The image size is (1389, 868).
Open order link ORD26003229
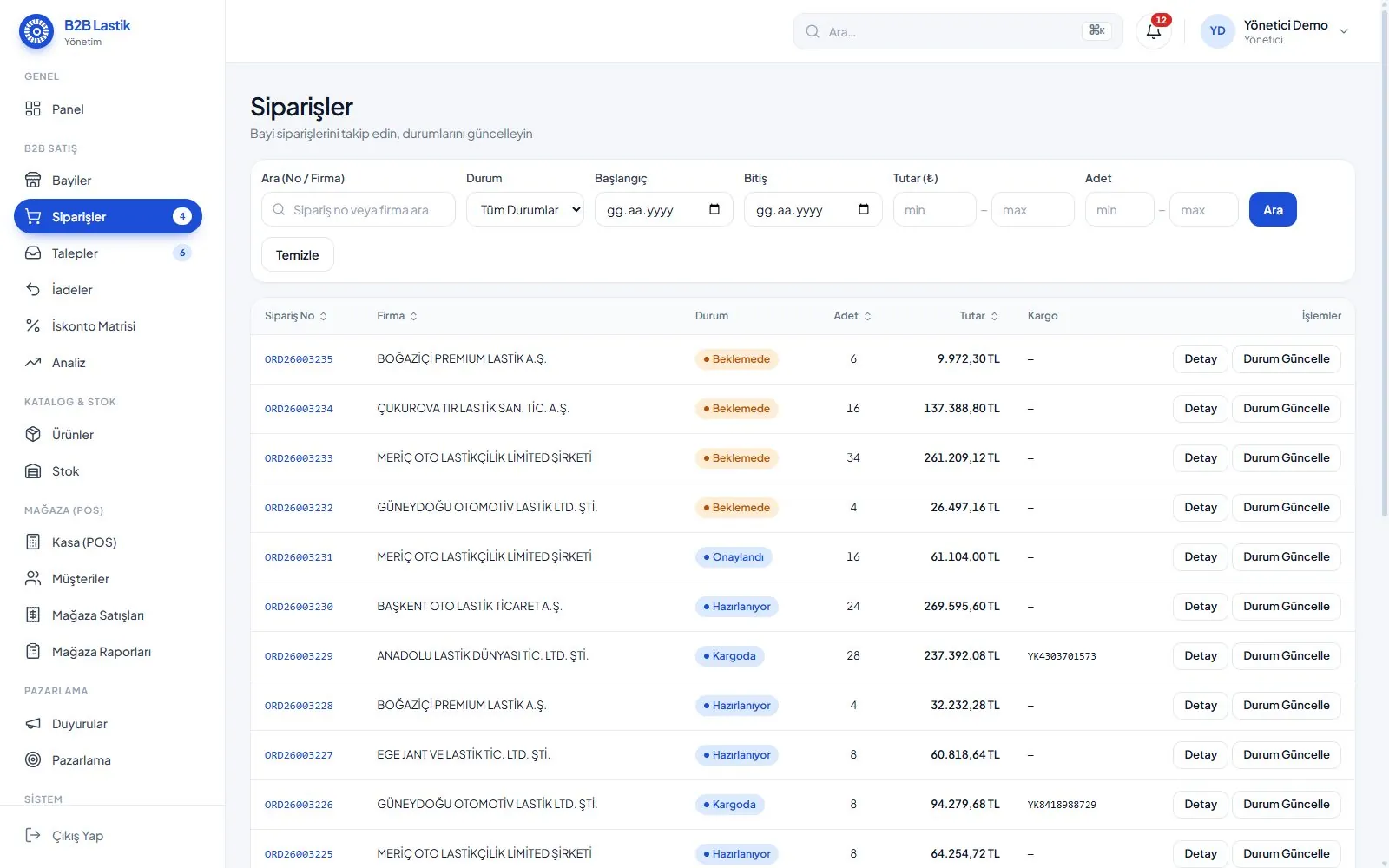[x=299, y=656]
